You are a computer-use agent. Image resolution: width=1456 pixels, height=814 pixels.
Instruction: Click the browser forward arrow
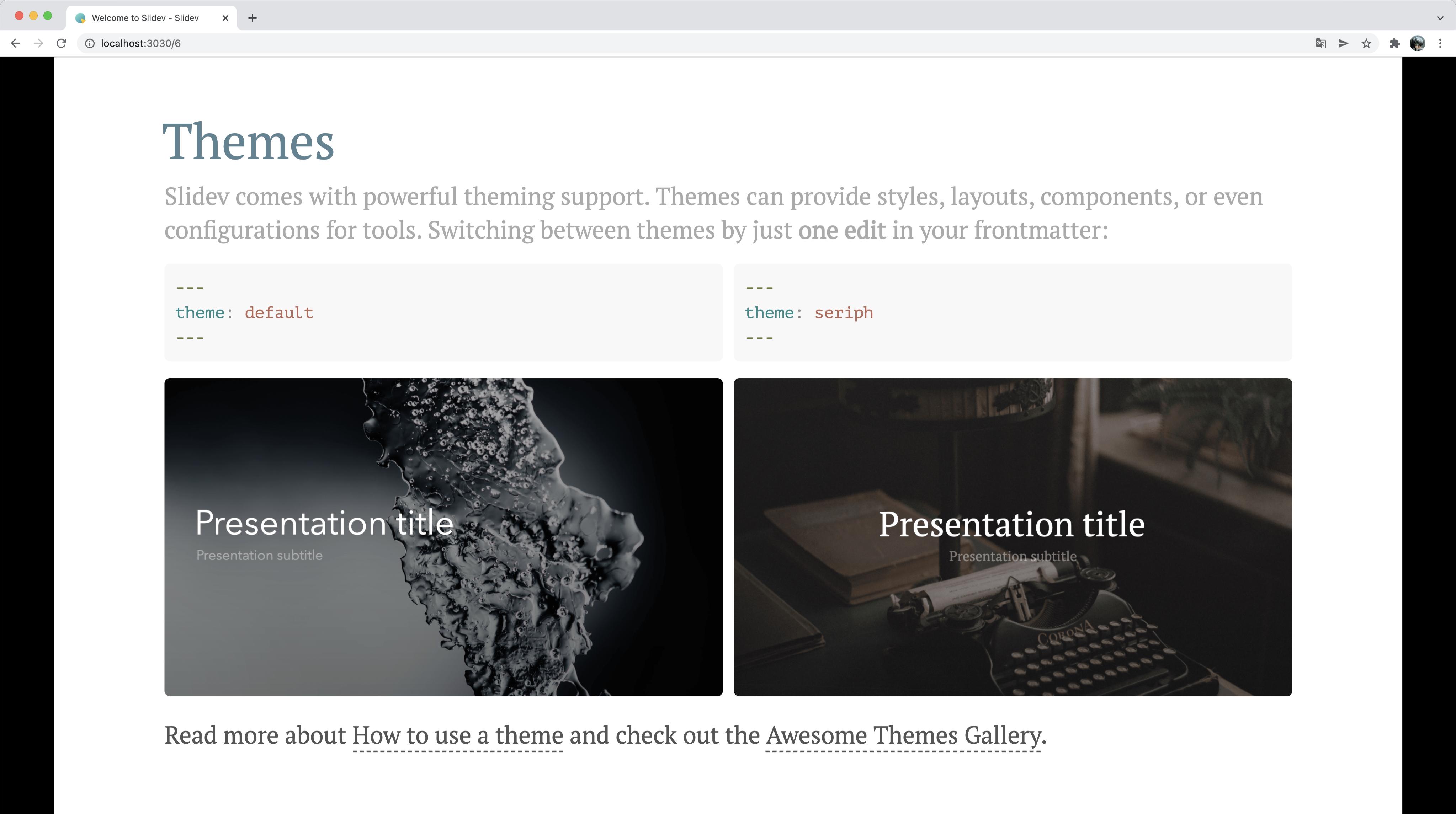(x=38, y=43)
